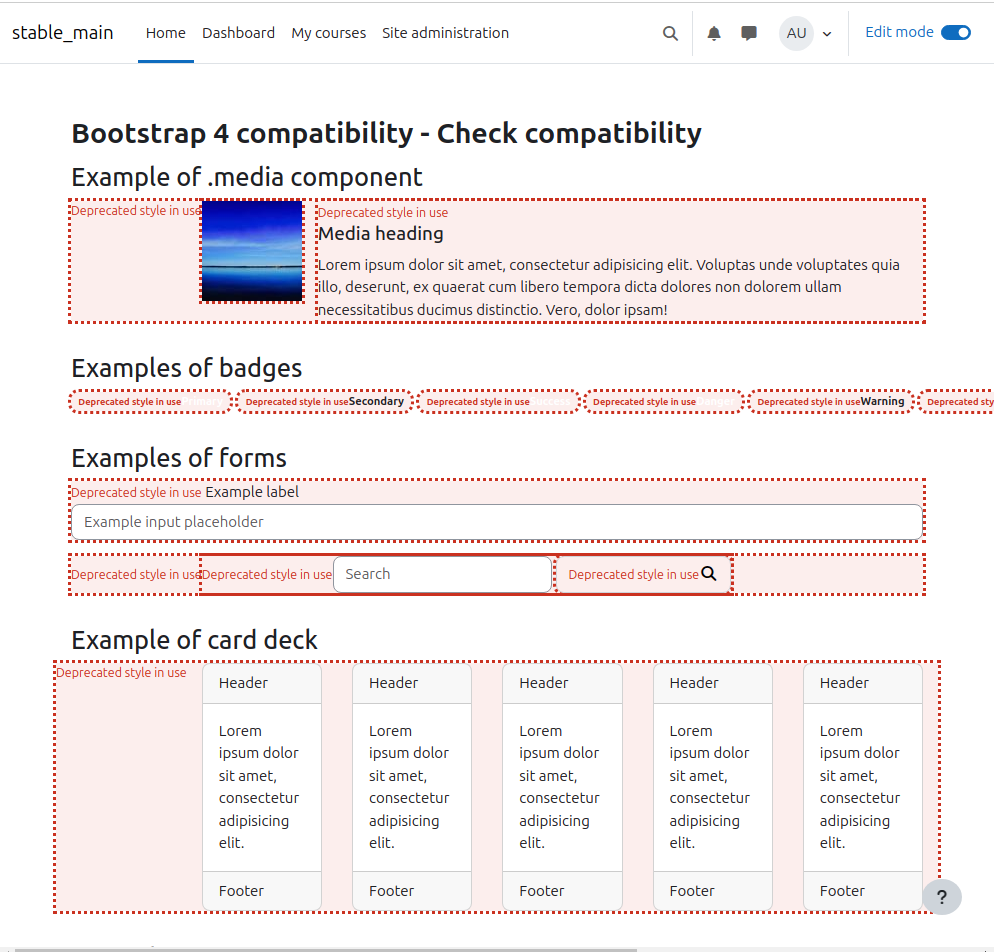994x952 pixels.
Task: Open My courses tab
Action: (x=328, y=33)
